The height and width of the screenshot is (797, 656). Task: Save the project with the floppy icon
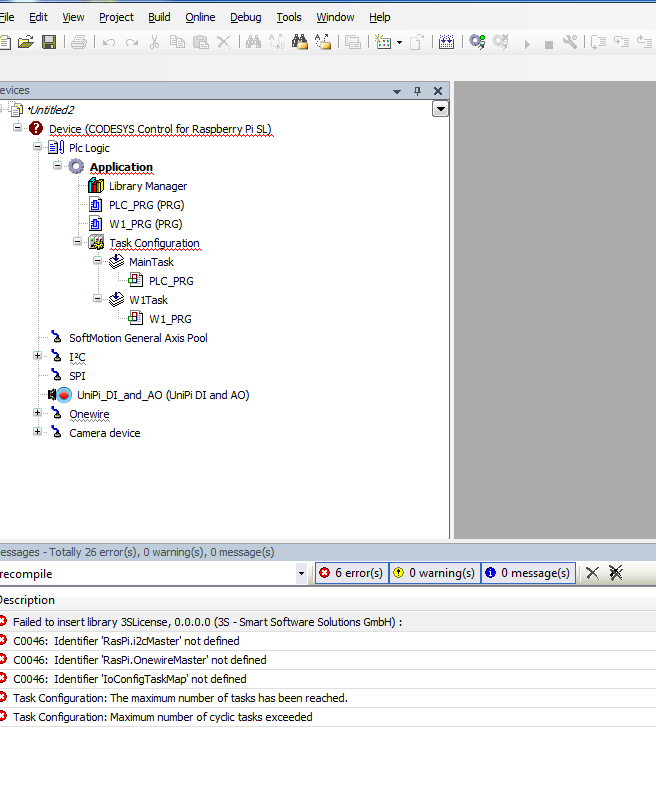click(48, 42)
